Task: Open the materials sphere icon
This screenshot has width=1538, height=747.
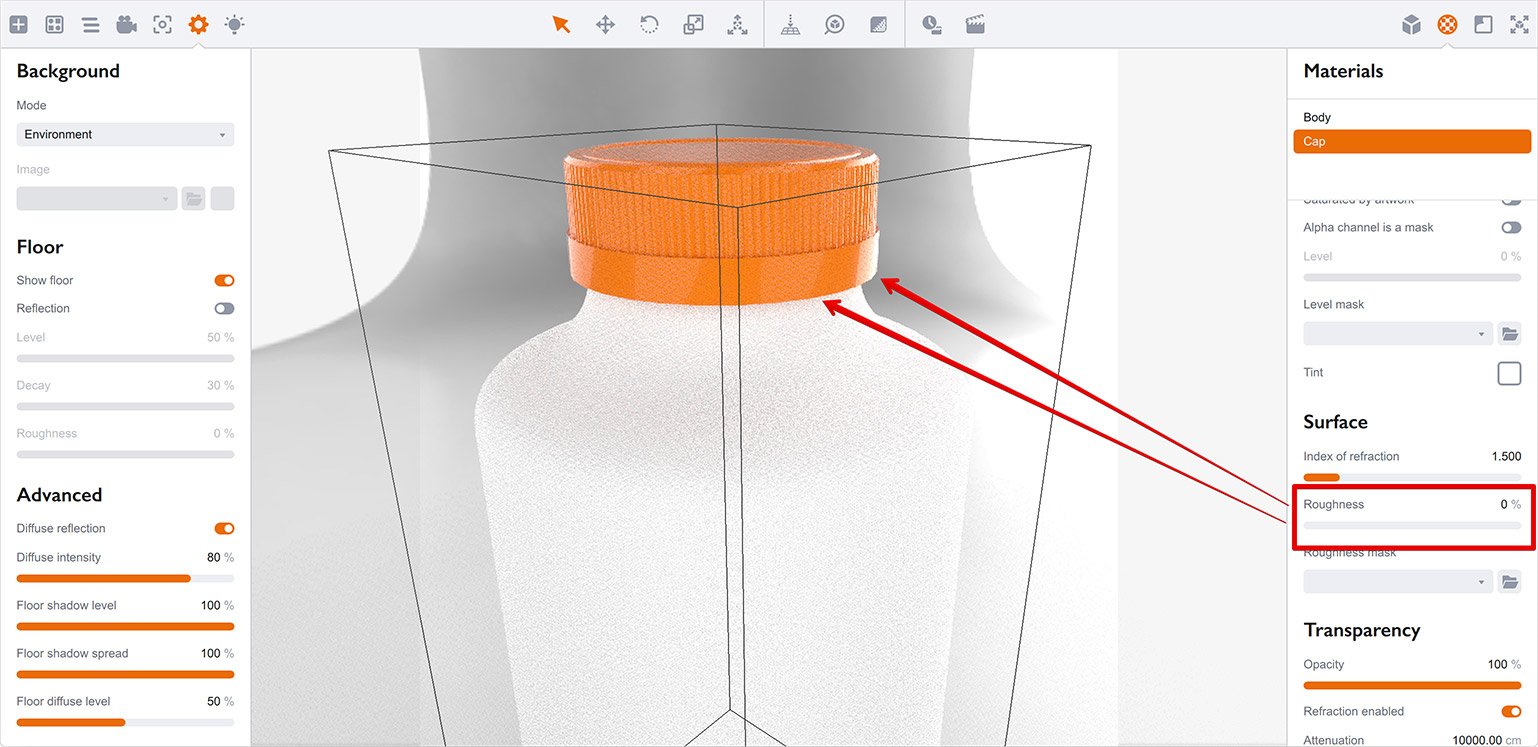Action: click(1447, 24)
